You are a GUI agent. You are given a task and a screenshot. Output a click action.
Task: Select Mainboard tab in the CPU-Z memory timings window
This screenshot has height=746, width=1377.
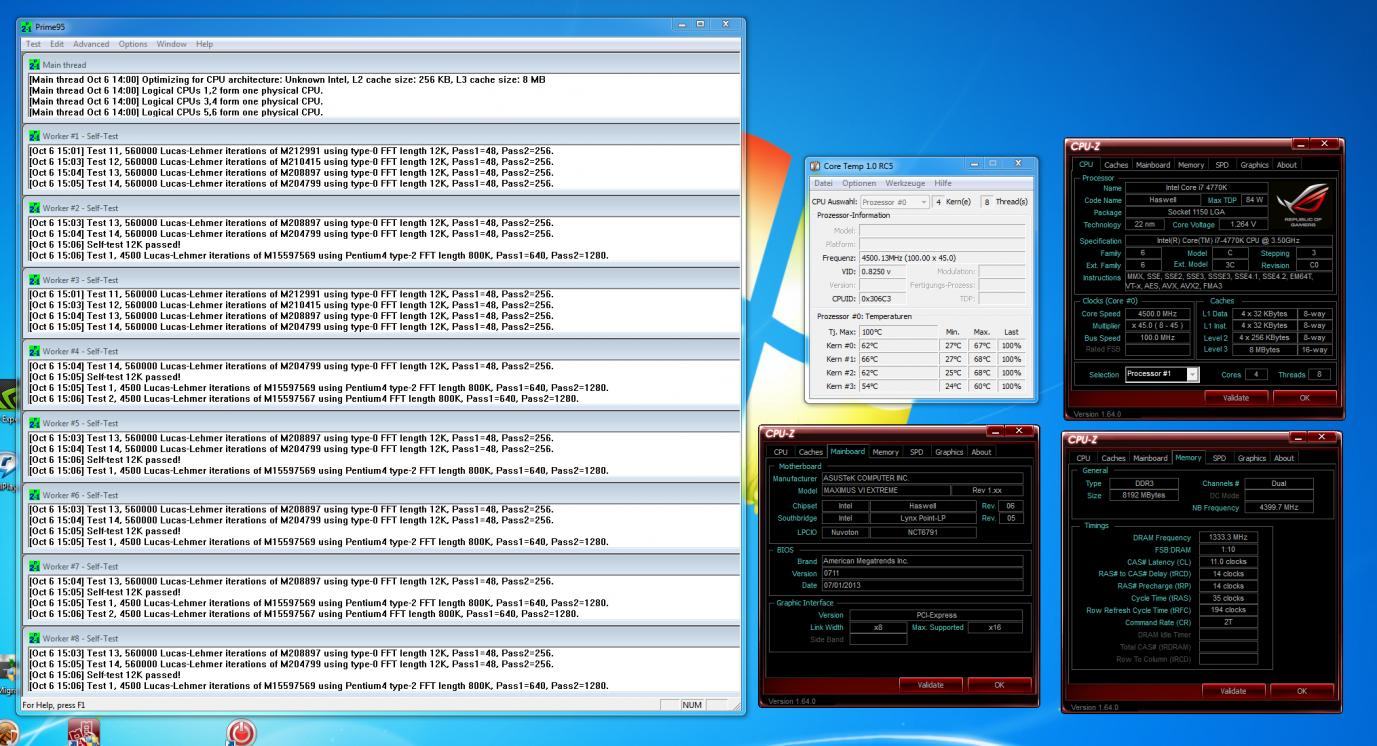click(x=1152, y=458)
